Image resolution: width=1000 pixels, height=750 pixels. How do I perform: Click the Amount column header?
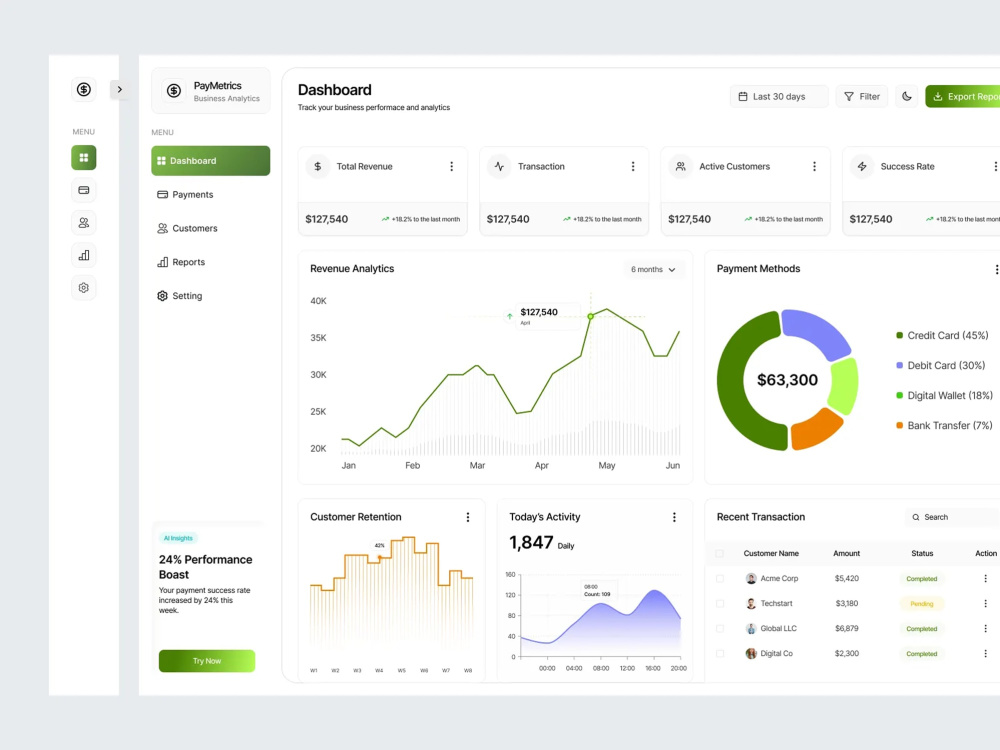[846, 554]
